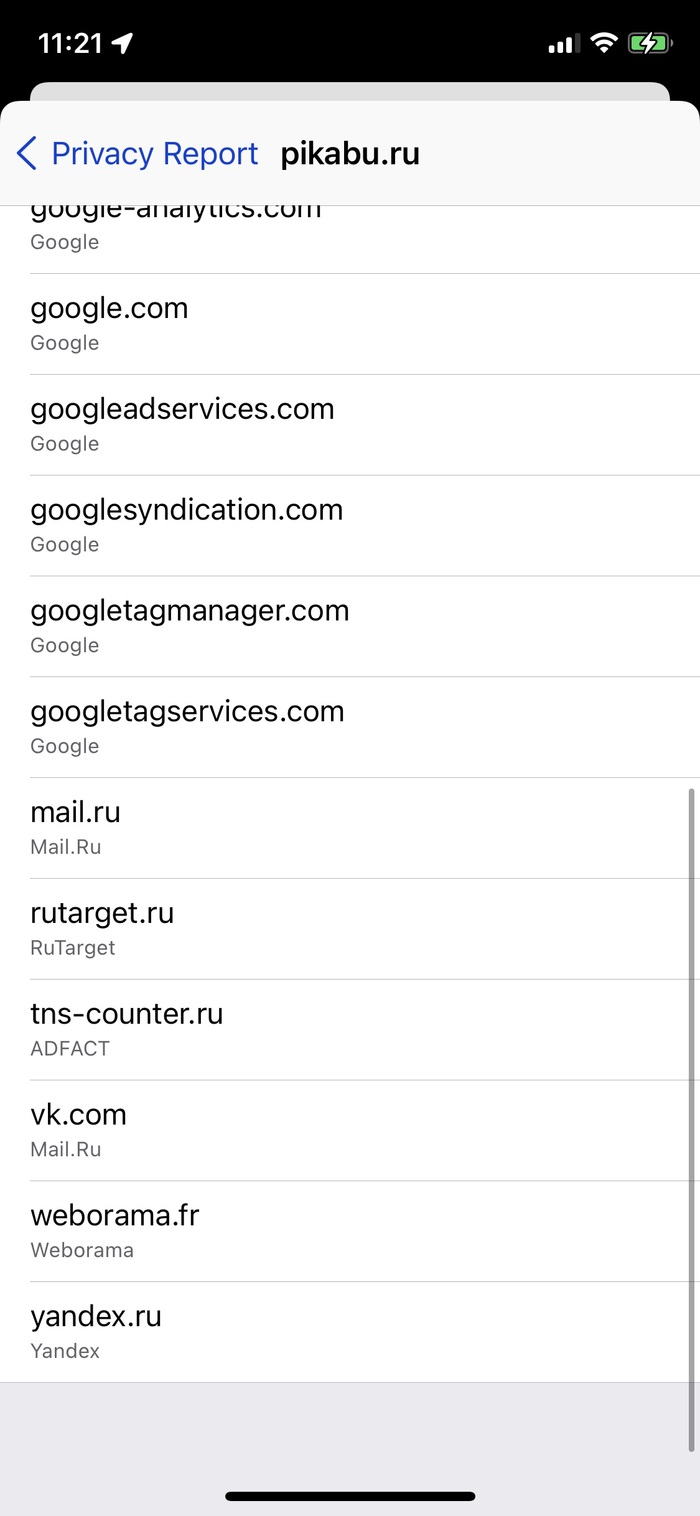The width and height of the screenshot is (700, 1516).
Task: Tap the home indicator bar
Action: pos(350,1496)
